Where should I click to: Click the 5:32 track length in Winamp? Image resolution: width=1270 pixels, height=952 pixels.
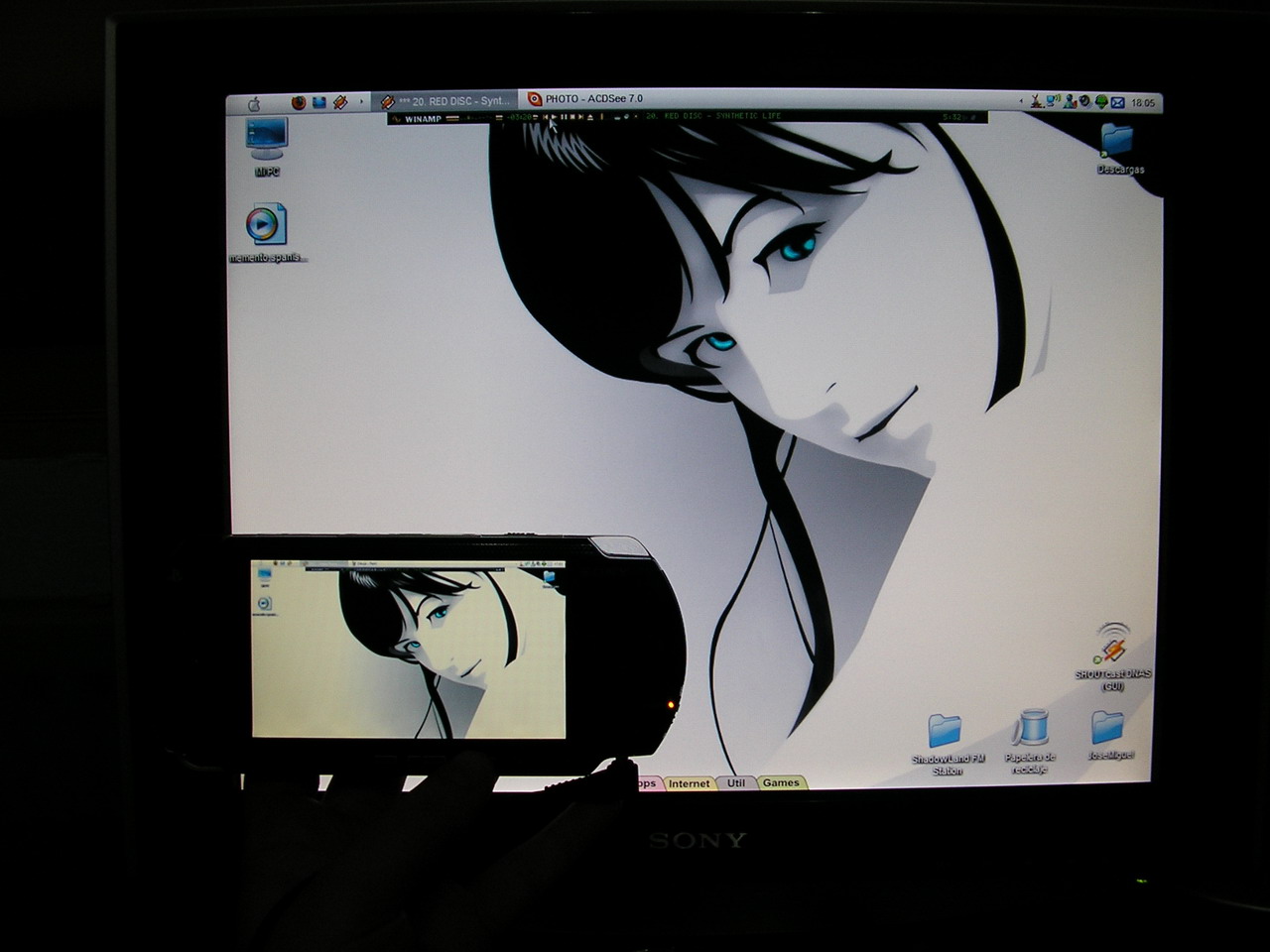coord(952,117)
